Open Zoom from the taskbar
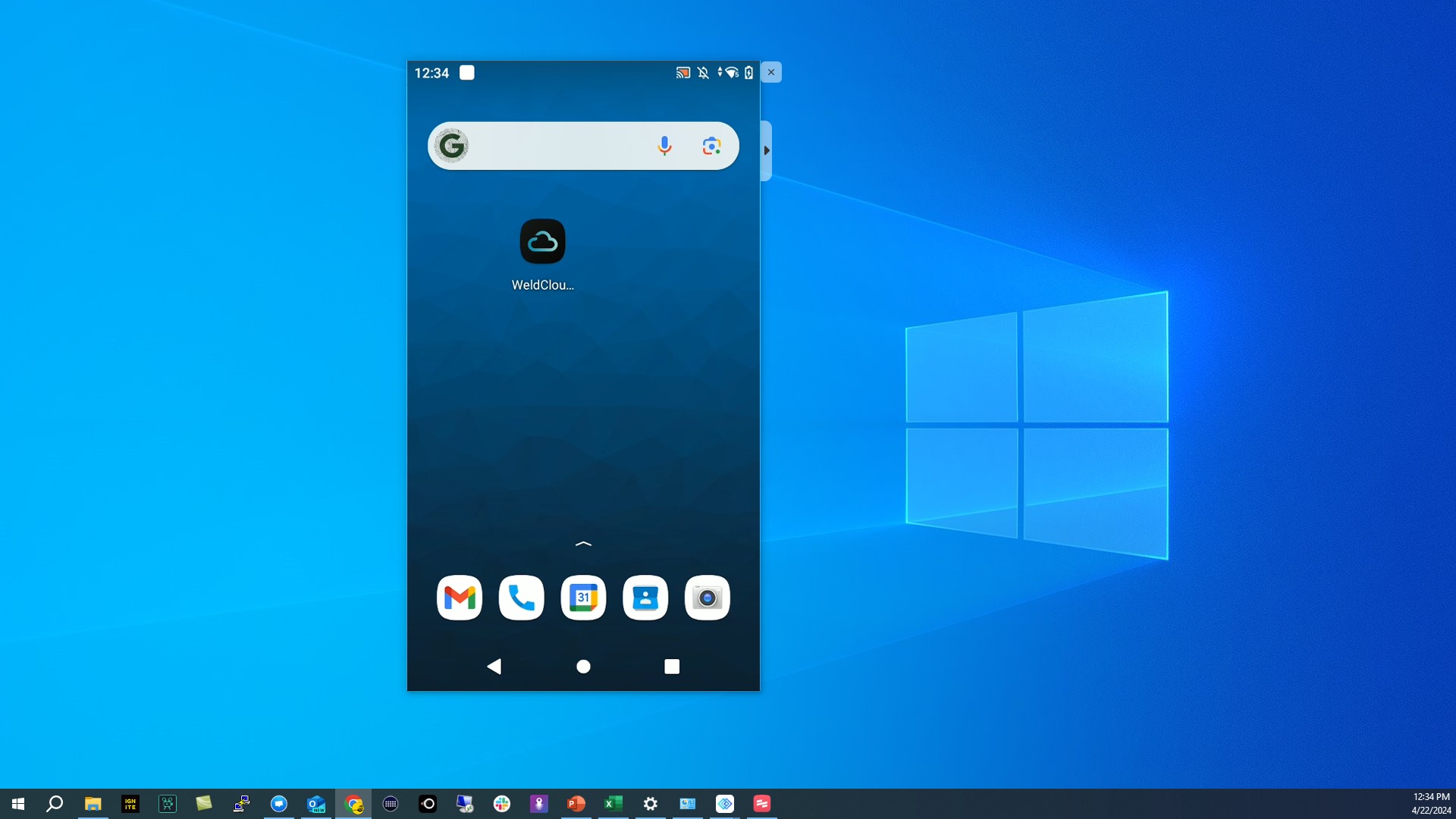 [x=278, y=804]
